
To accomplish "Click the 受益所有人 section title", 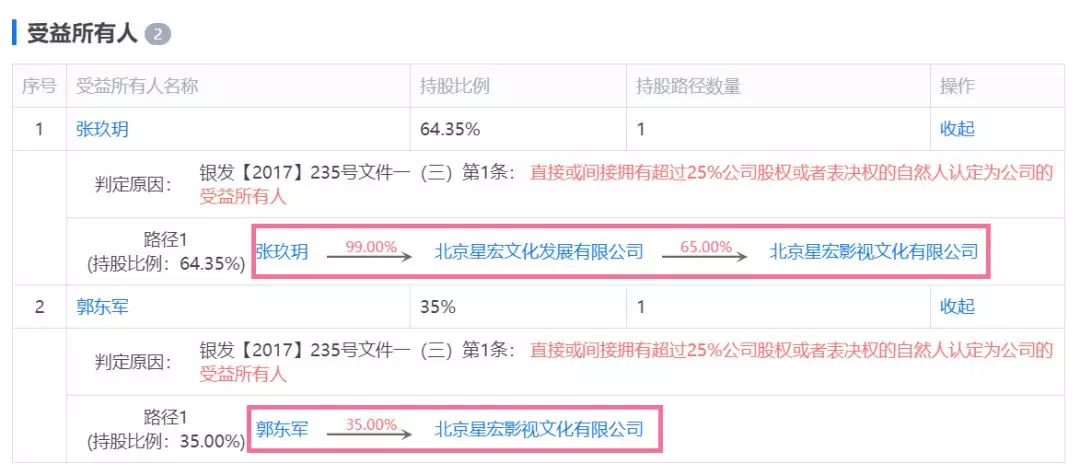I will (82, 33).
